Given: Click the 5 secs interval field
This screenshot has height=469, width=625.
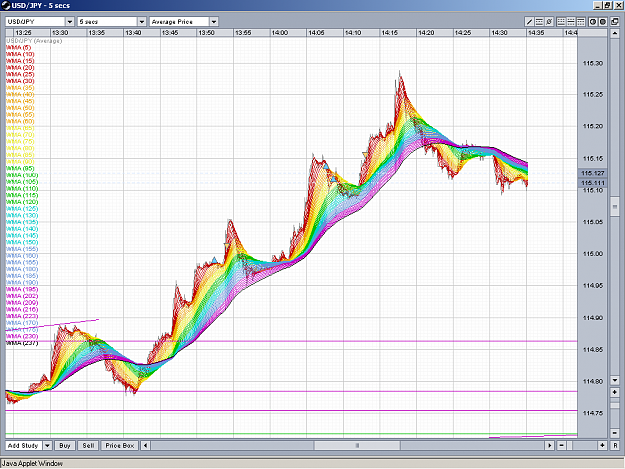Looking at the screenshot, I should tap(107, 22).
